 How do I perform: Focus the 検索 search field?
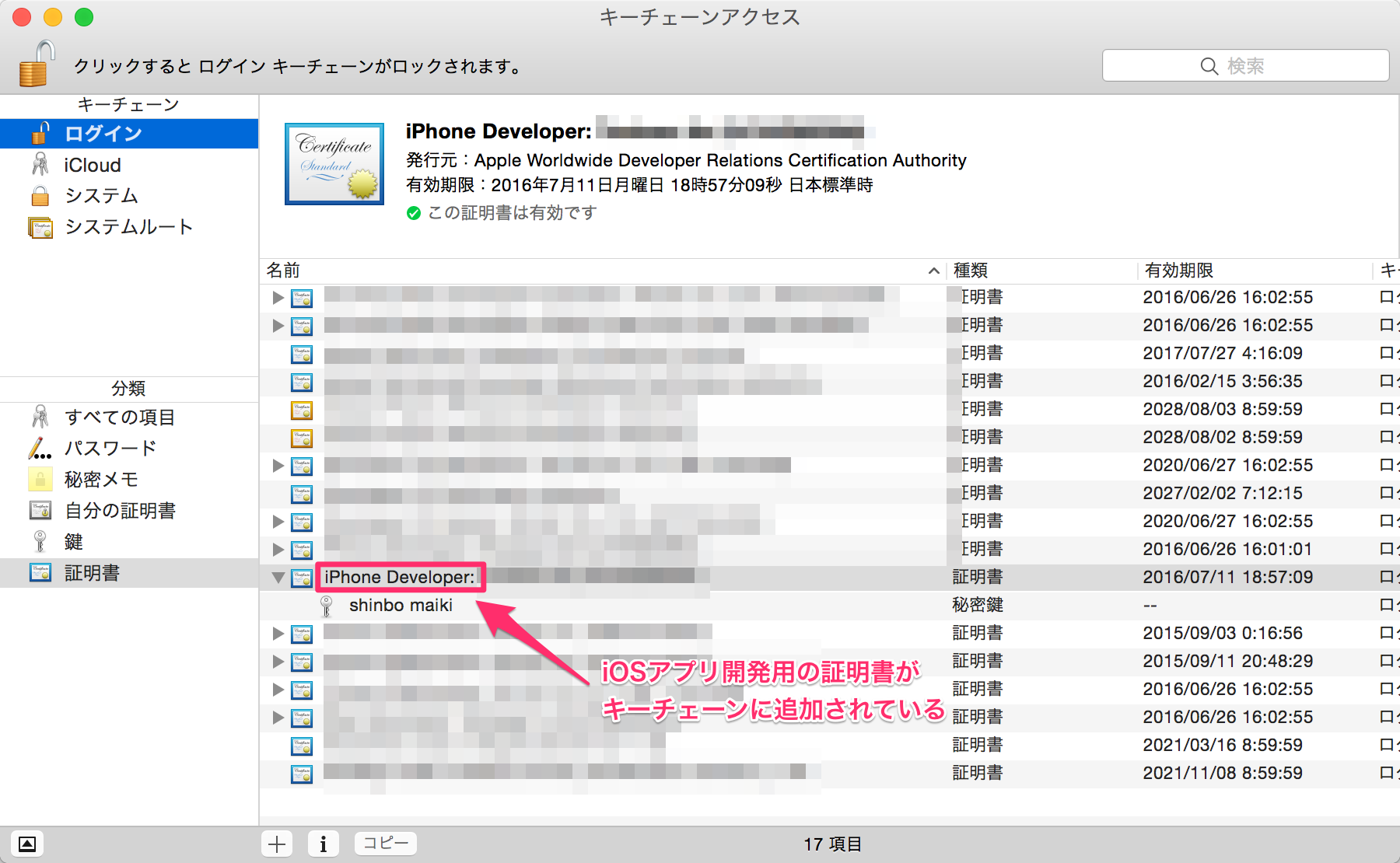tap(1245, 66)
